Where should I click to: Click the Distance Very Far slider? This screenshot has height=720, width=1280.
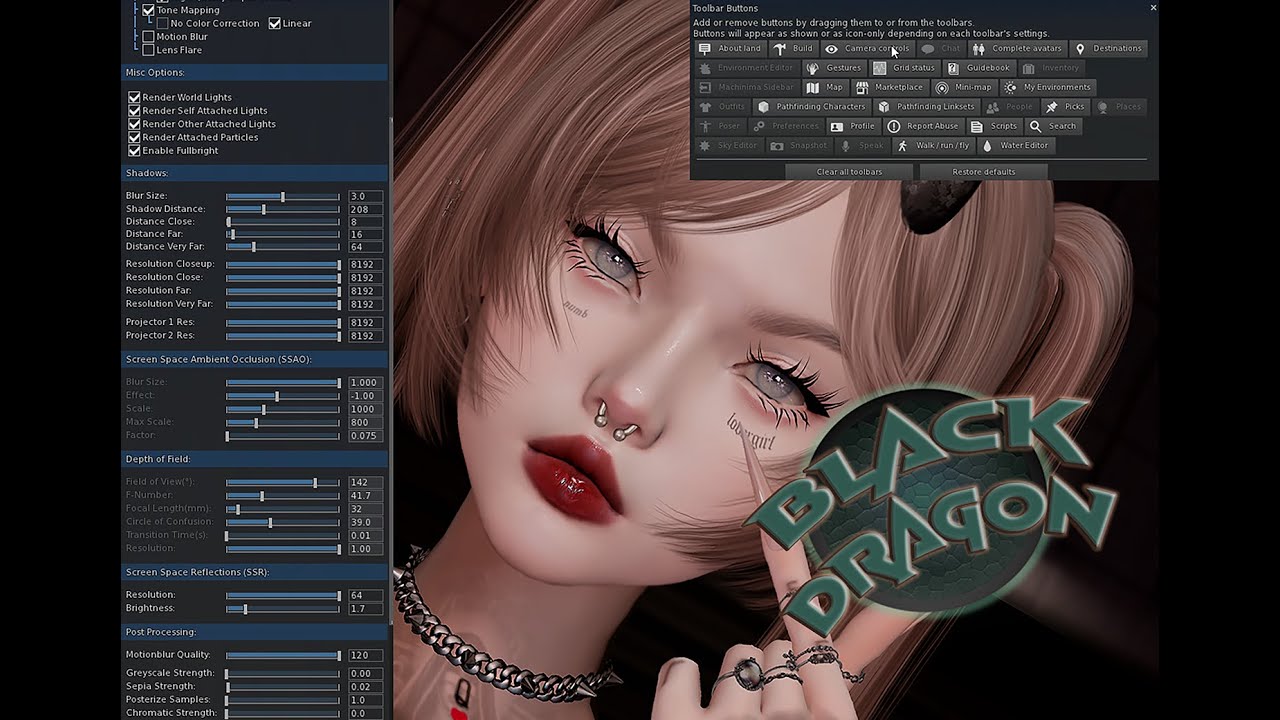click(283, 247)
